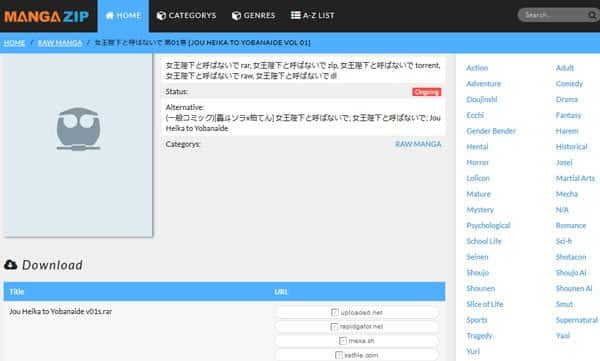Click the mexa.sh link icon

342,341
